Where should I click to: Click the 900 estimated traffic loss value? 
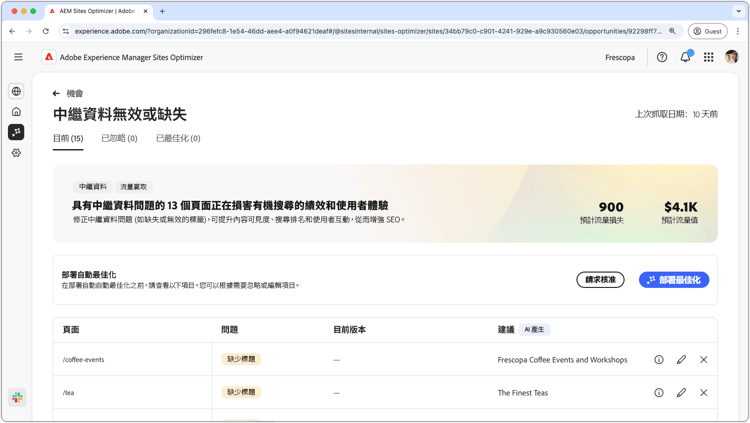(x=611, y=207)
